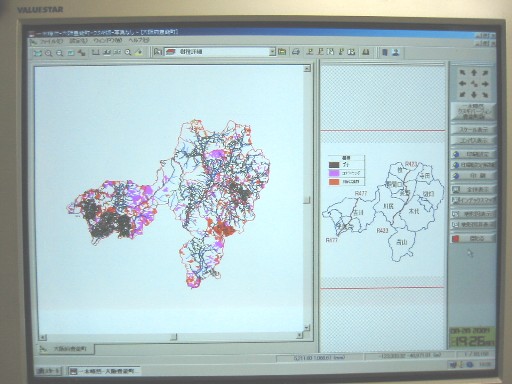Click the binoculars search icon in toolbar
This screenshot has height=384, width=512.
pos(366,52)
